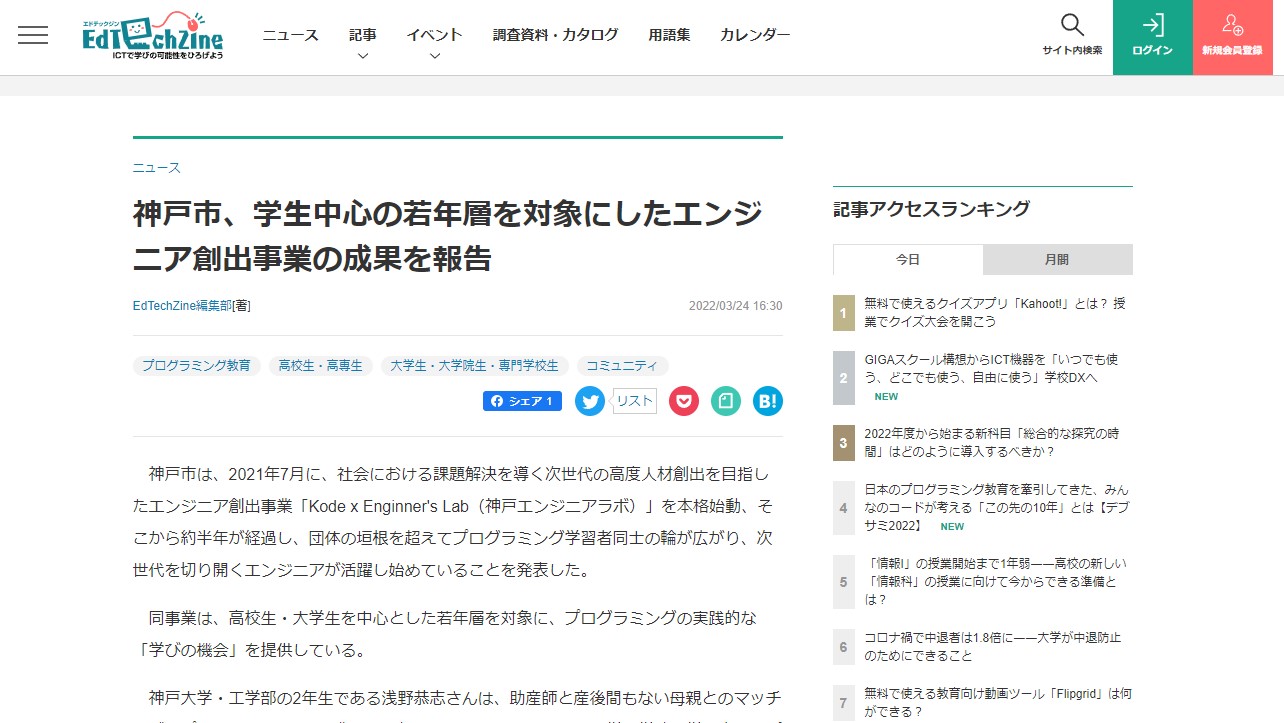
Task: Bookmark with Hatena B! icon
Action: (x=768, y=401)
